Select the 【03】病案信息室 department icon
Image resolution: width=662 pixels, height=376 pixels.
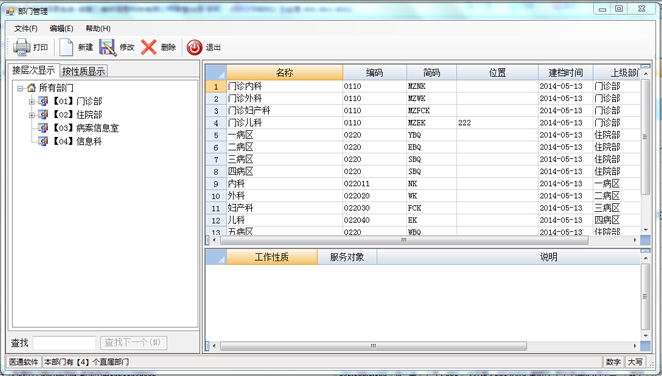(x=43, y=127)
